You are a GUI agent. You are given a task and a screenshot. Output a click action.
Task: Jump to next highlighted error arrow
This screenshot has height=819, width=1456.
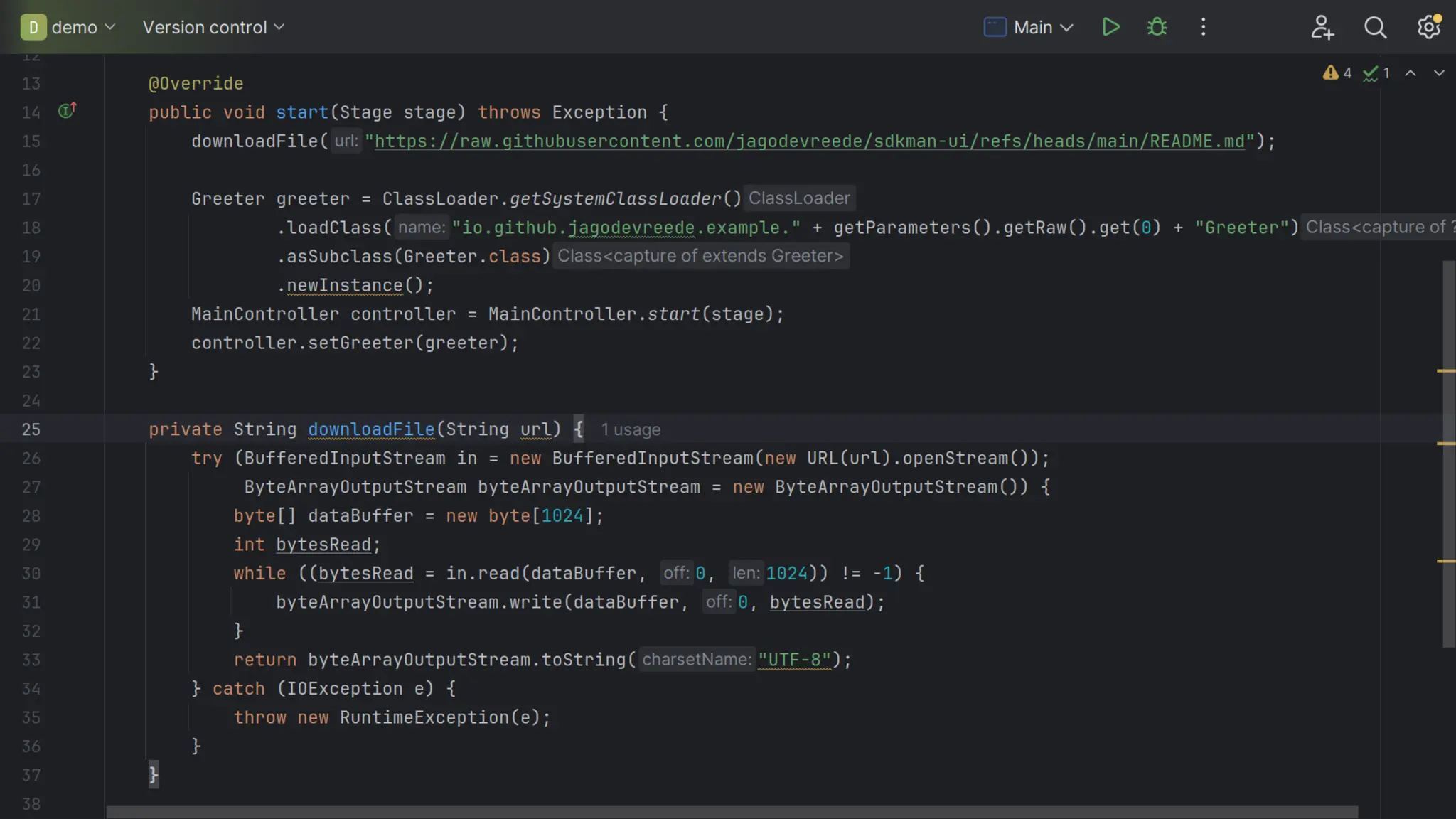click(1439, 73)
